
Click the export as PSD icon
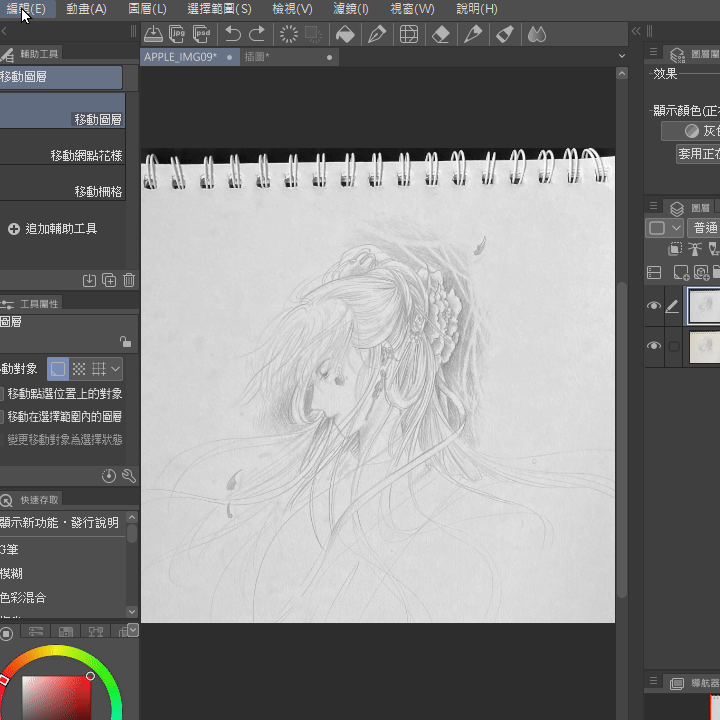(201, 34)
